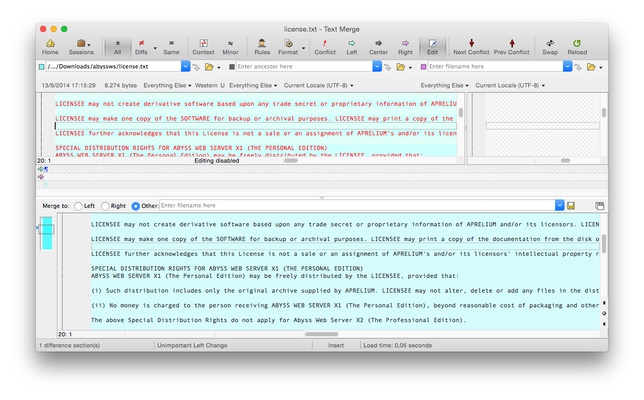Viewport: 644px width, 400px height.
Task: Browse for the left file with folder icon
Action: 209,67
